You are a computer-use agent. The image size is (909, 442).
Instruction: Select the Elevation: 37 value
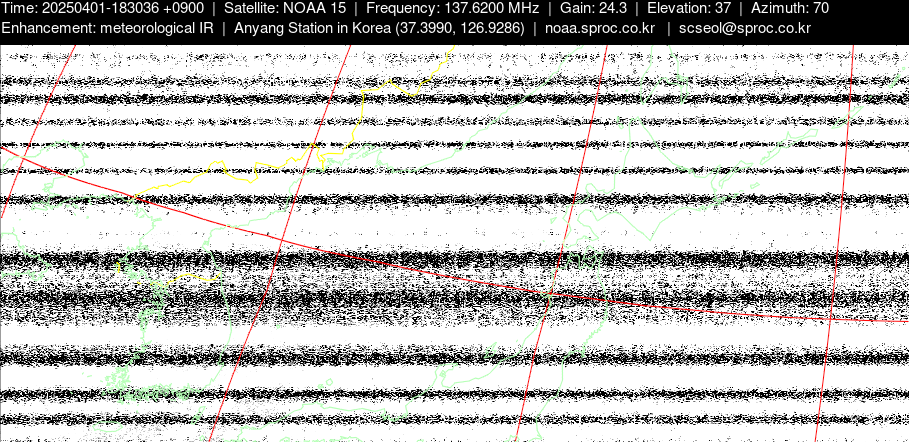[689, 8]
